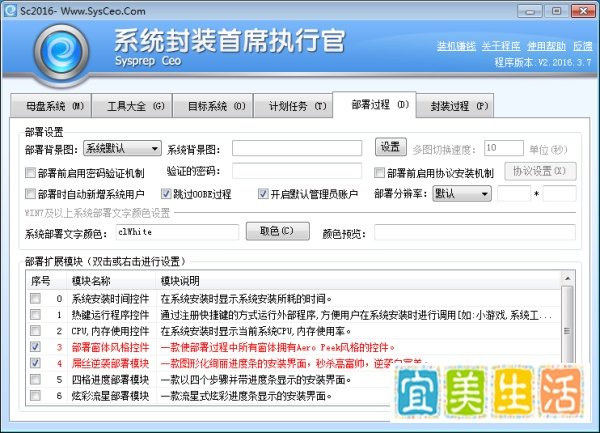Select the 部署窗体风格控件 row name
Viewport: 600px width, 433px height.
coord(110,347)
